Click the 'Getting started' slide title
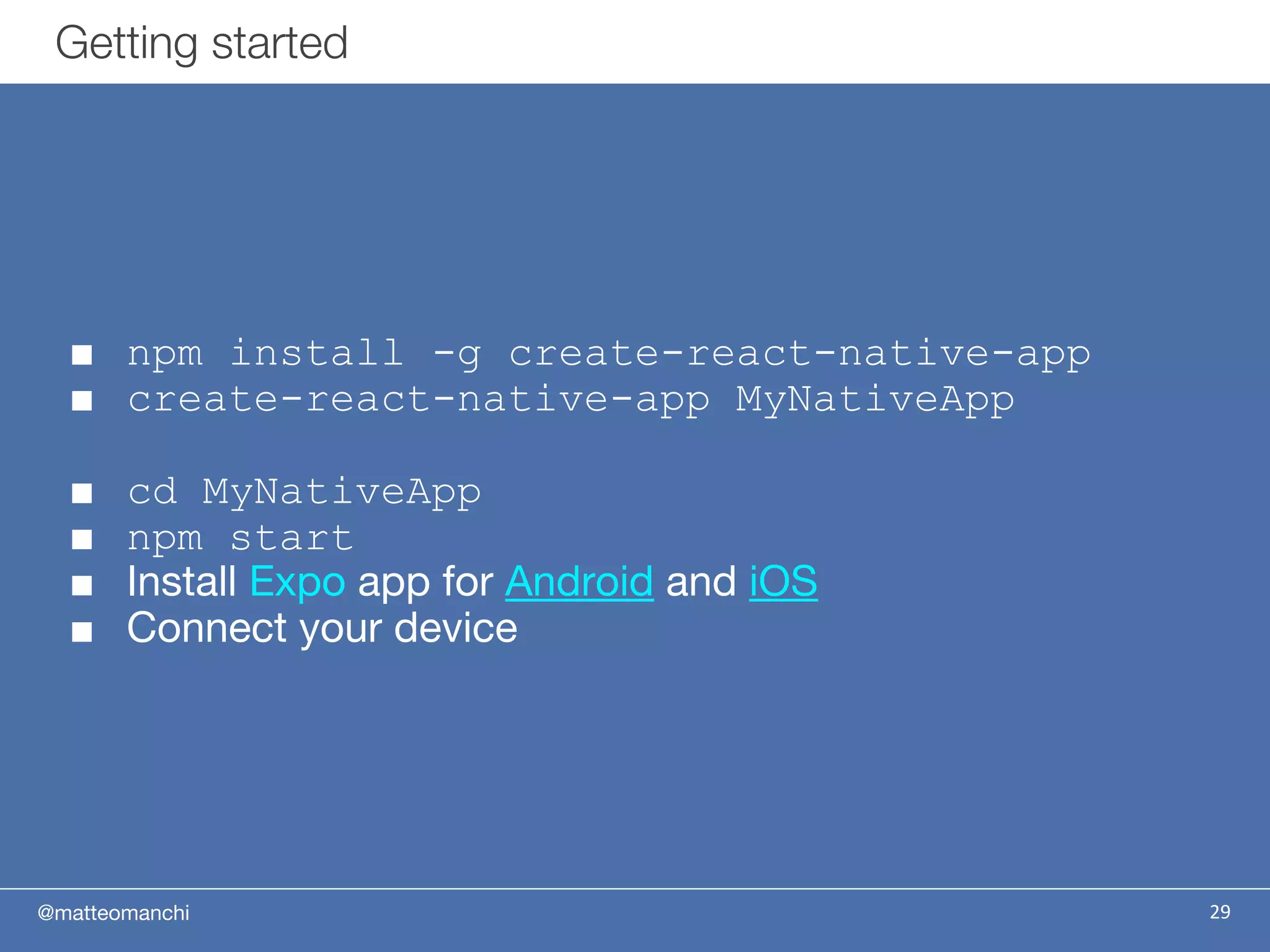 (202, 43)
